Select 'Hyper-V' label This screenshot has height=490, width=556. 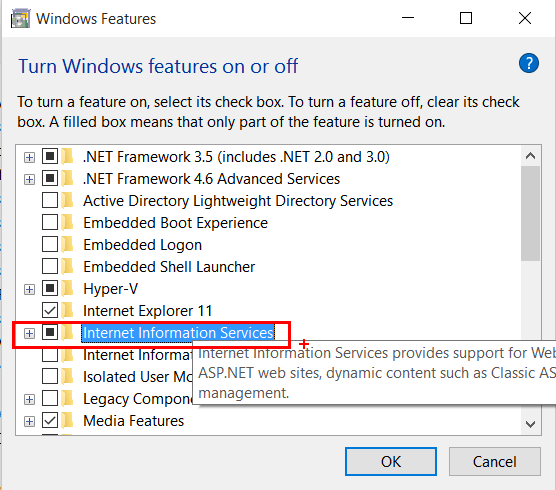110,289
